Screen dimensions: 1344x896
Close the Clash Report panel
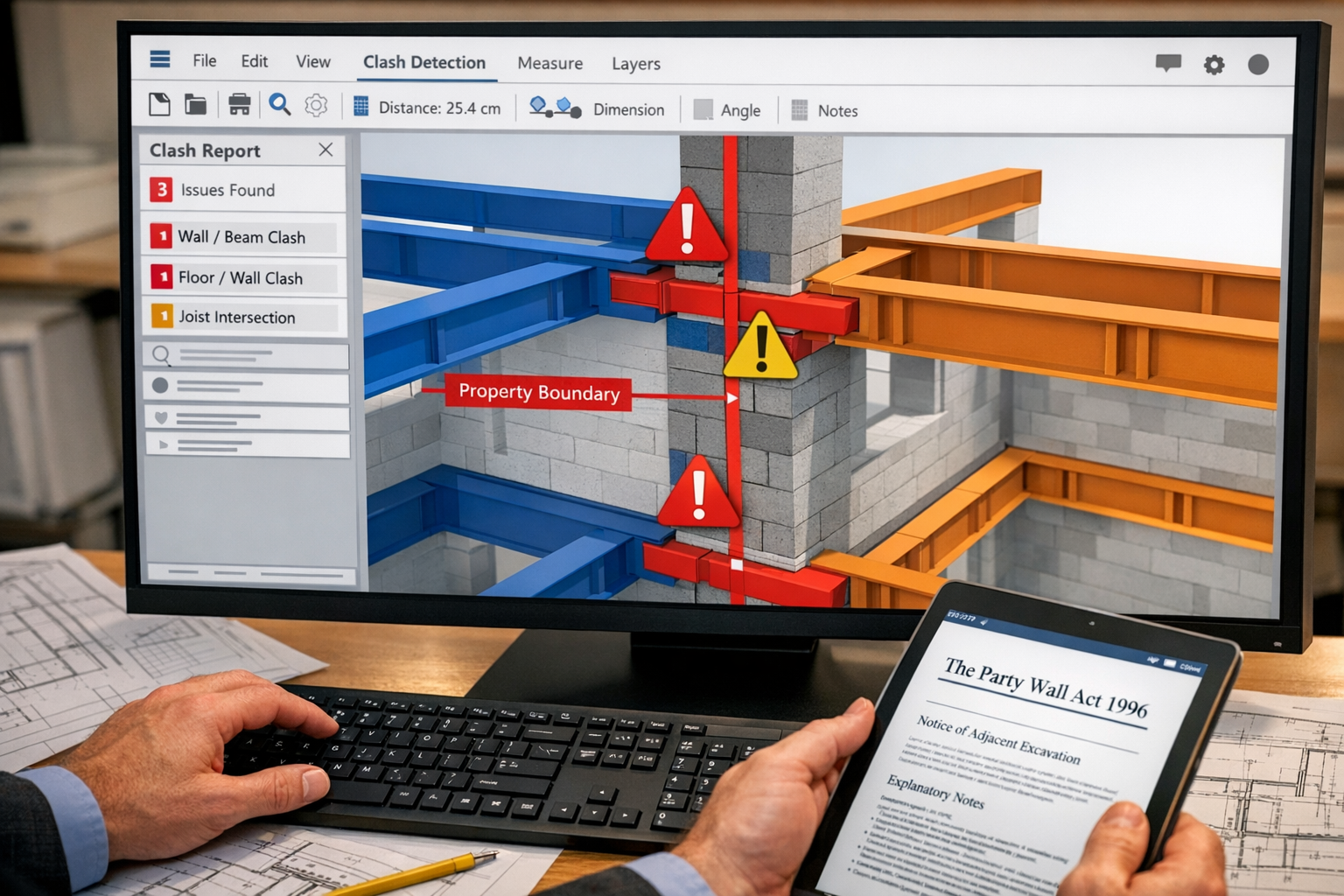coord(325,150)
